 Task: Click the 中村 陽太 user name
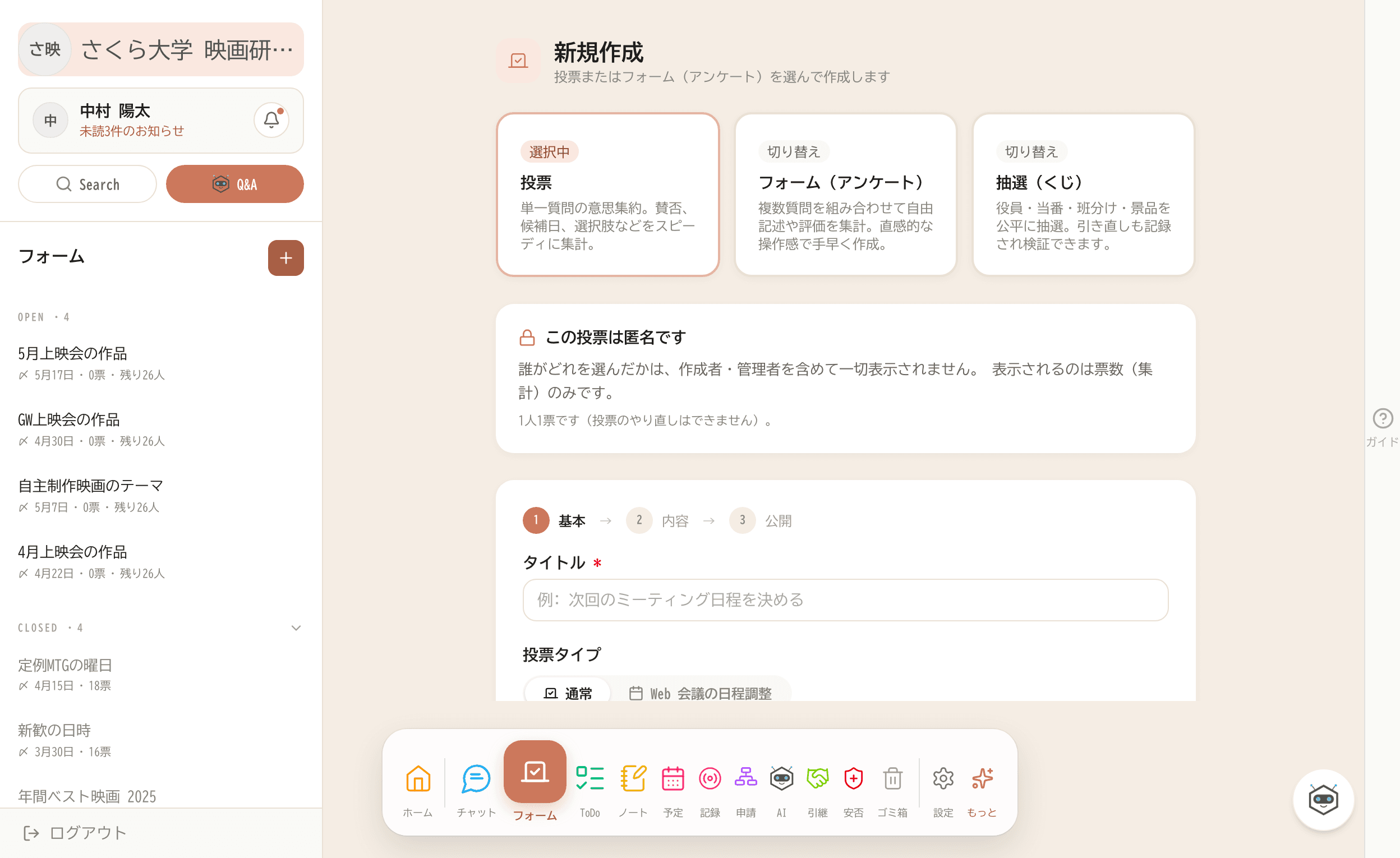(x=115, y=110)
